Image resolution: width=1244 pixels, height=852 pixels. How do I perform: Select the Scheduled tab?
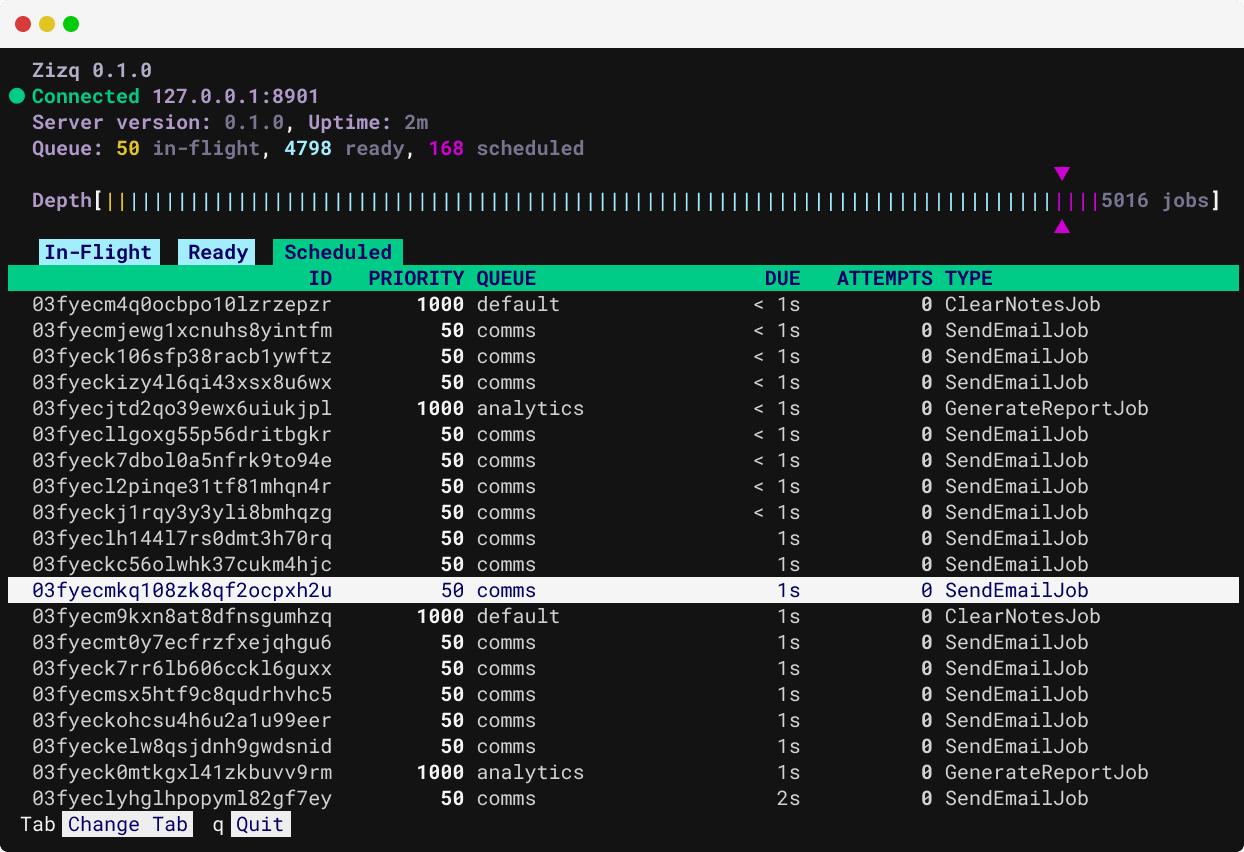338,252
